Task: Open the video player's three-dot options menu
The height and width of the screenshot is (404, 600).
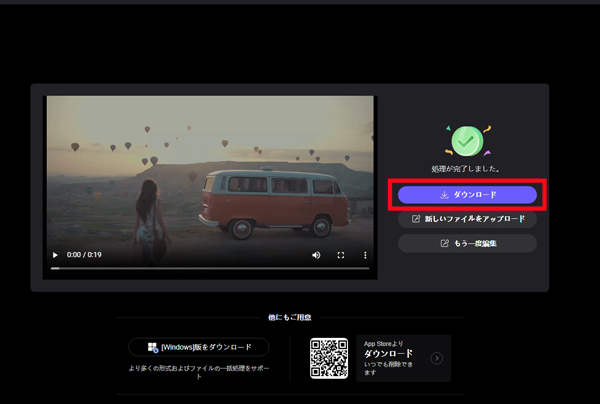Action: (x=364, y=255)
